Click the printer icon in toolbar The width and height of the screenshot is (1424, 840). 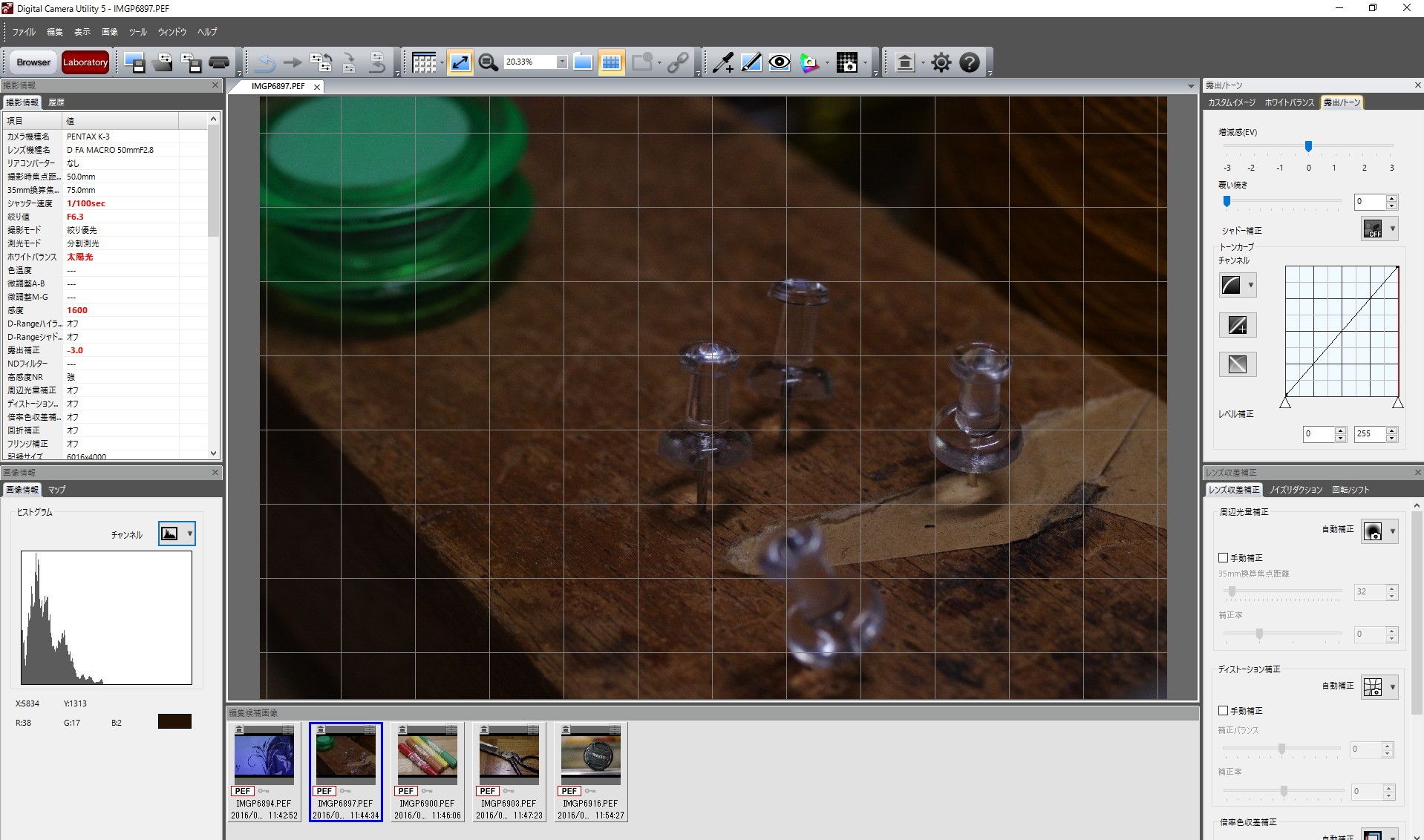pyautogui.click(x=219, y=62)
